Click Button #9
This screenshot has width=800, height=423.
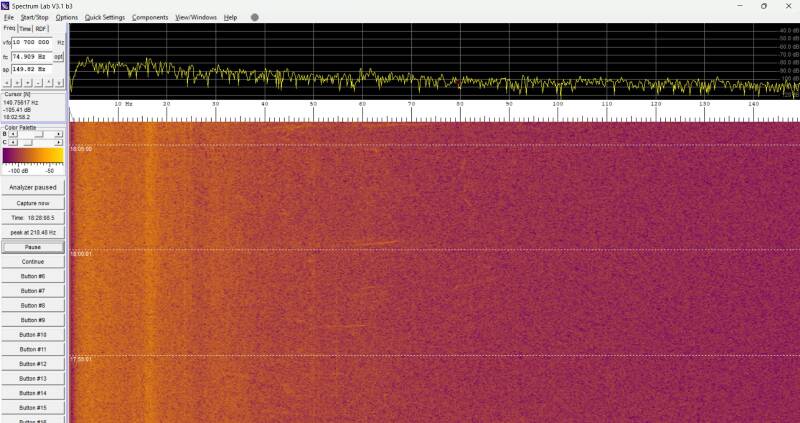coord(33,320)
